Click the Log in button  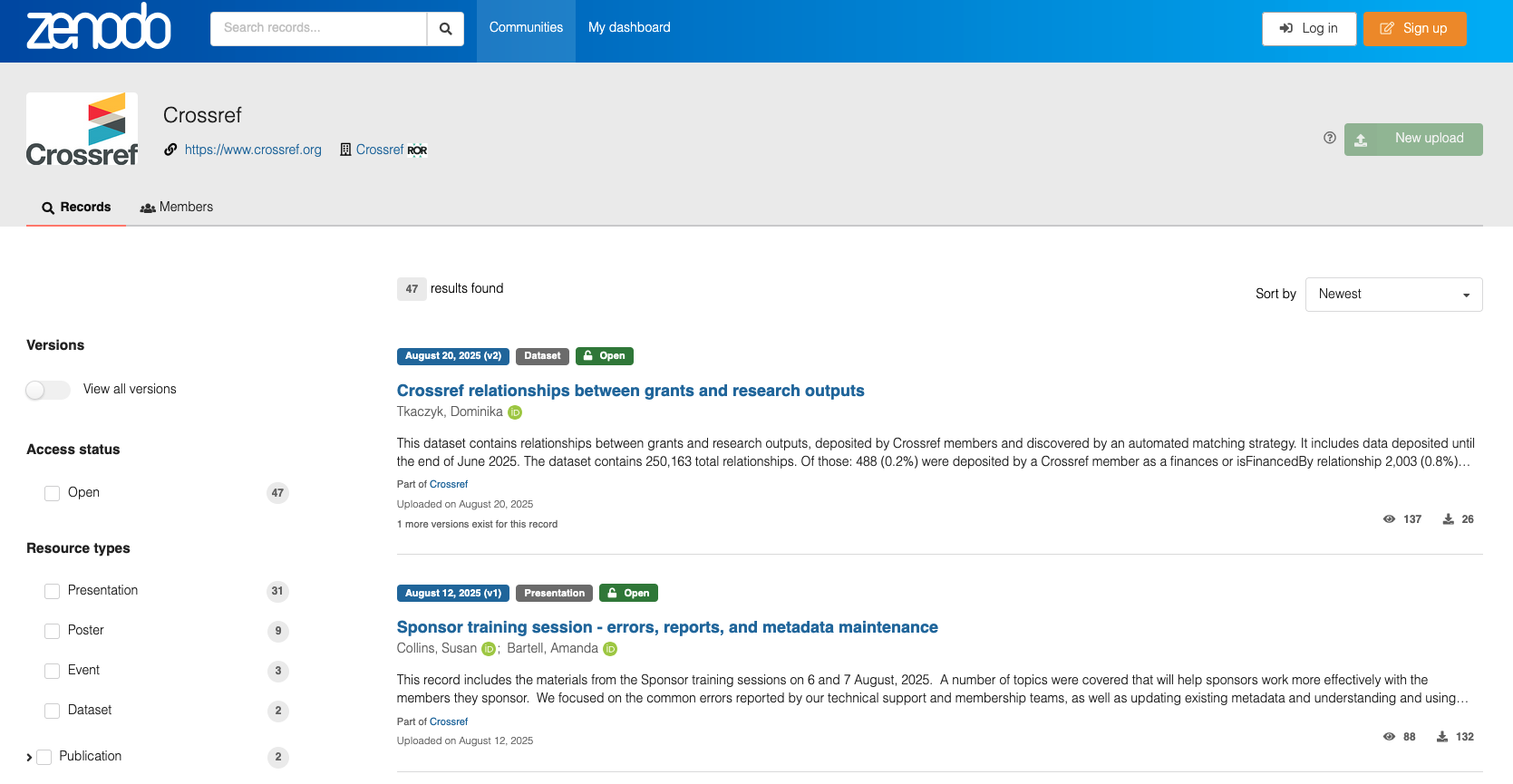point(1308,29)
